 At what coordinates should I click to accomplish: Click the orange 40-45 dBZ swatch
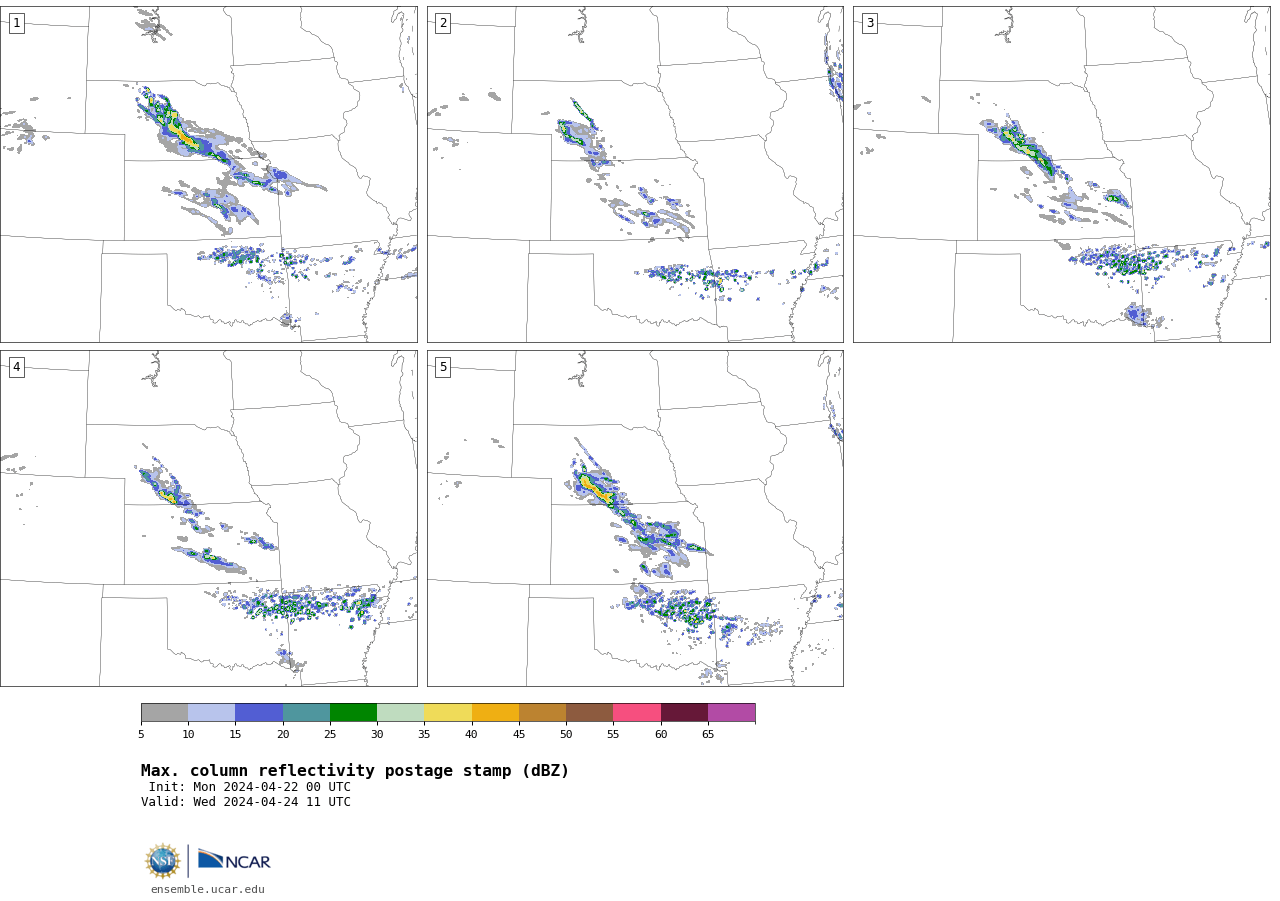[x=495, y=713]
